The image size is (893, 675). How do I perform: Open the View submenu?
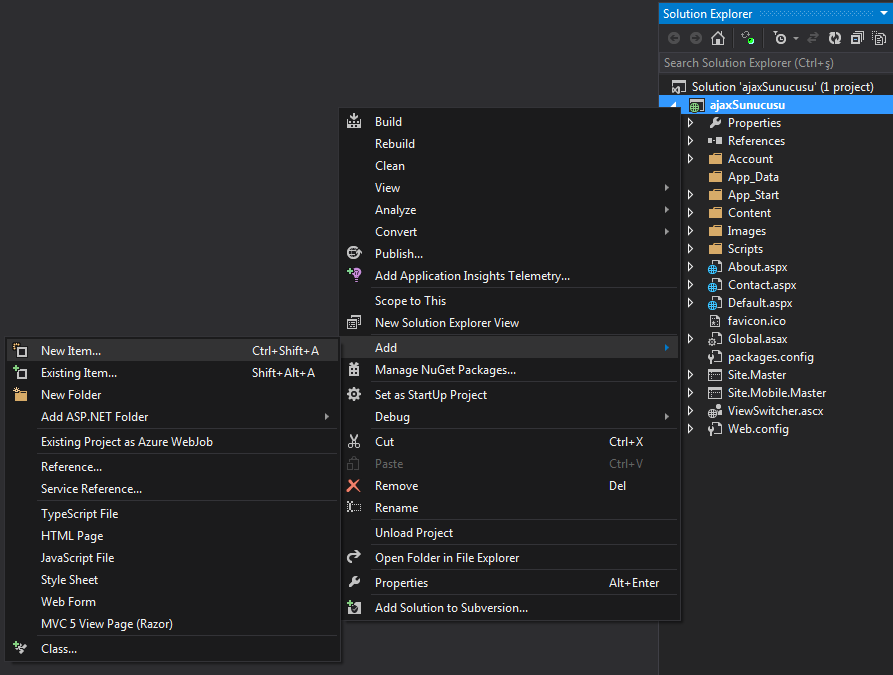[510, 187]
